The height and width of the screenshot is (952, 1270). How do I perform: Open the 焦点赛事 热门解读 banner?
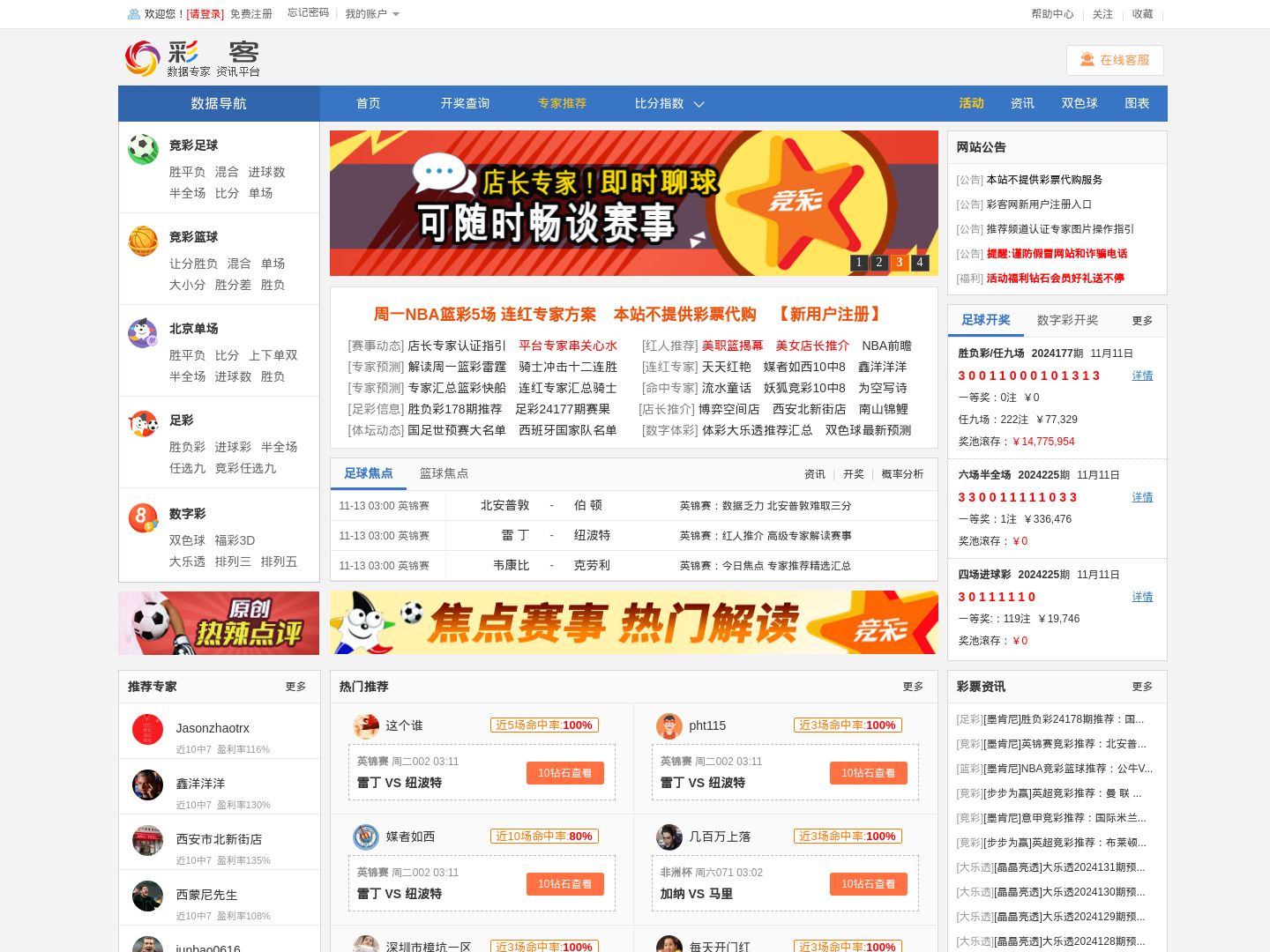click(634, 622)
